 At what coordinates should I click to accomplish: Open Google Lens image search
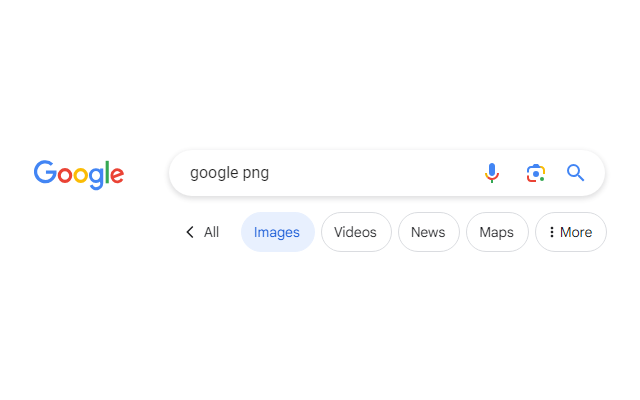pyautogui.click(x=536, y=173)
